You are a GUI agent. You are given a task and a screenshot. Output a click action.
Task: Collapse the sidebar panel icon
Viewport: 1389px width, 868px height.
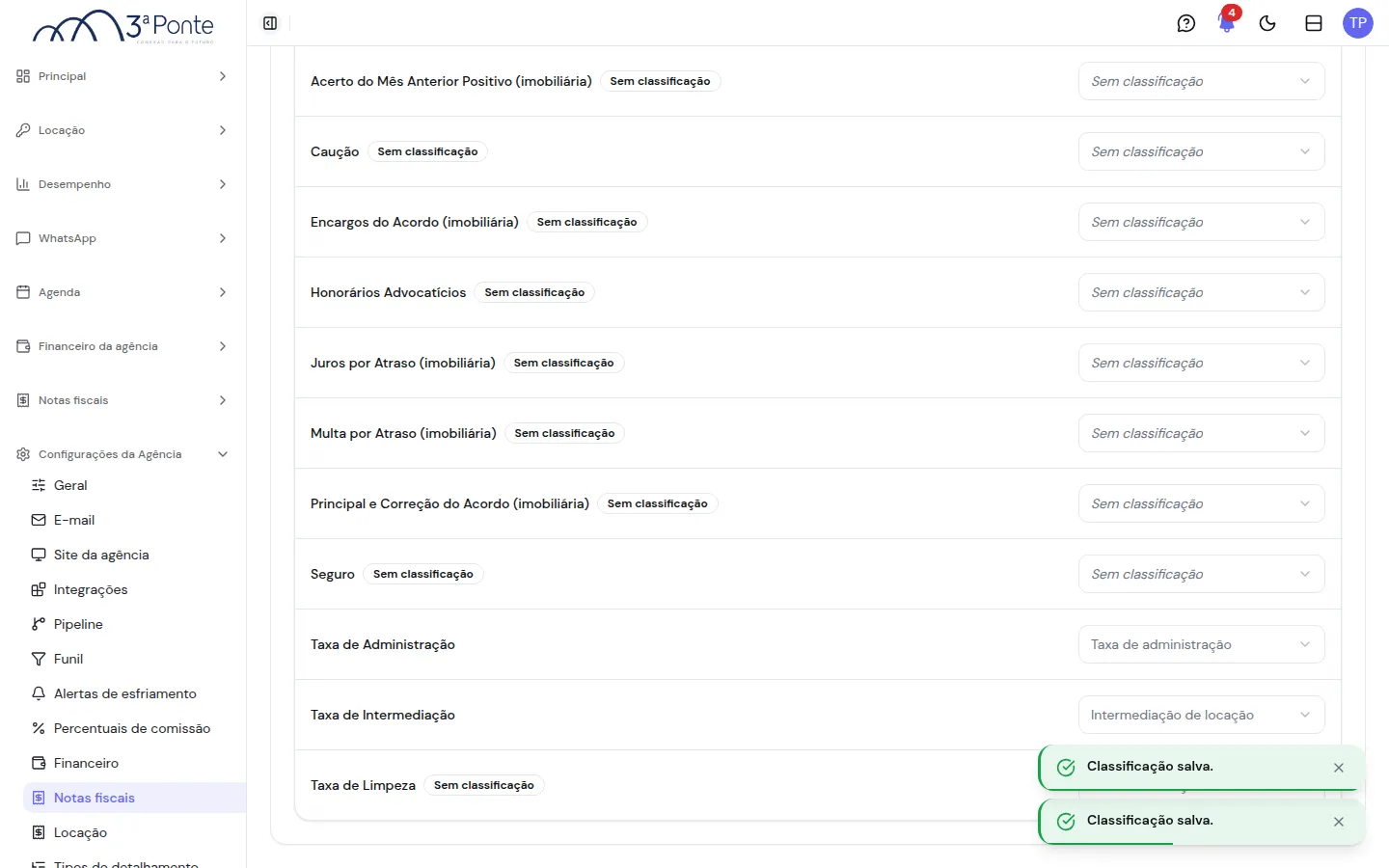click(x=270, y=23)
